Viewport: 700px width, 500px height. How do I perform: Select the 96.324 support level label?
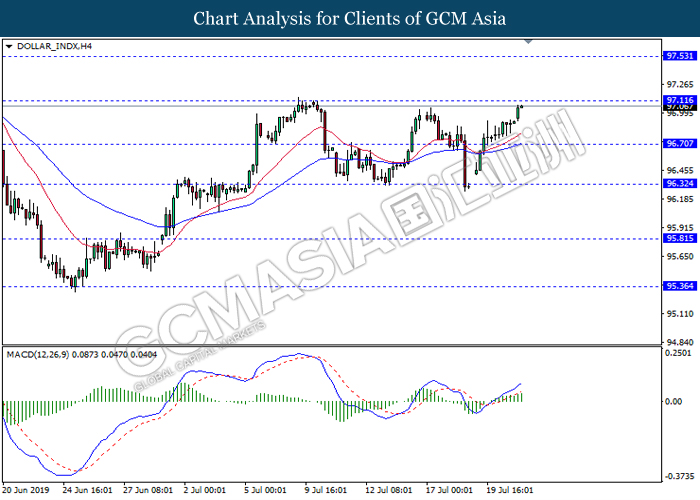pyautogui.click(x=680, y=183)
